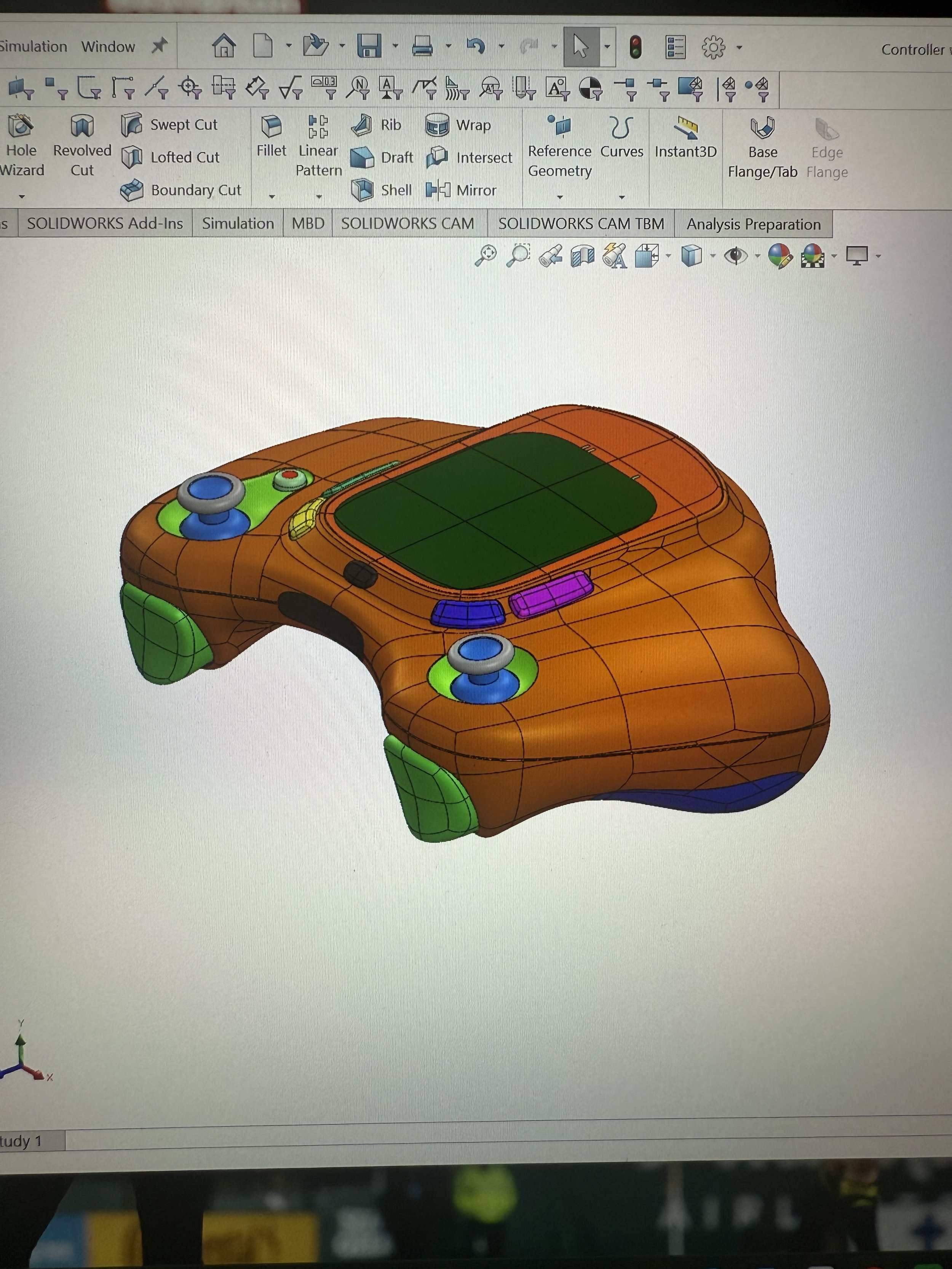Click the Section View icon

coord(583,256)
